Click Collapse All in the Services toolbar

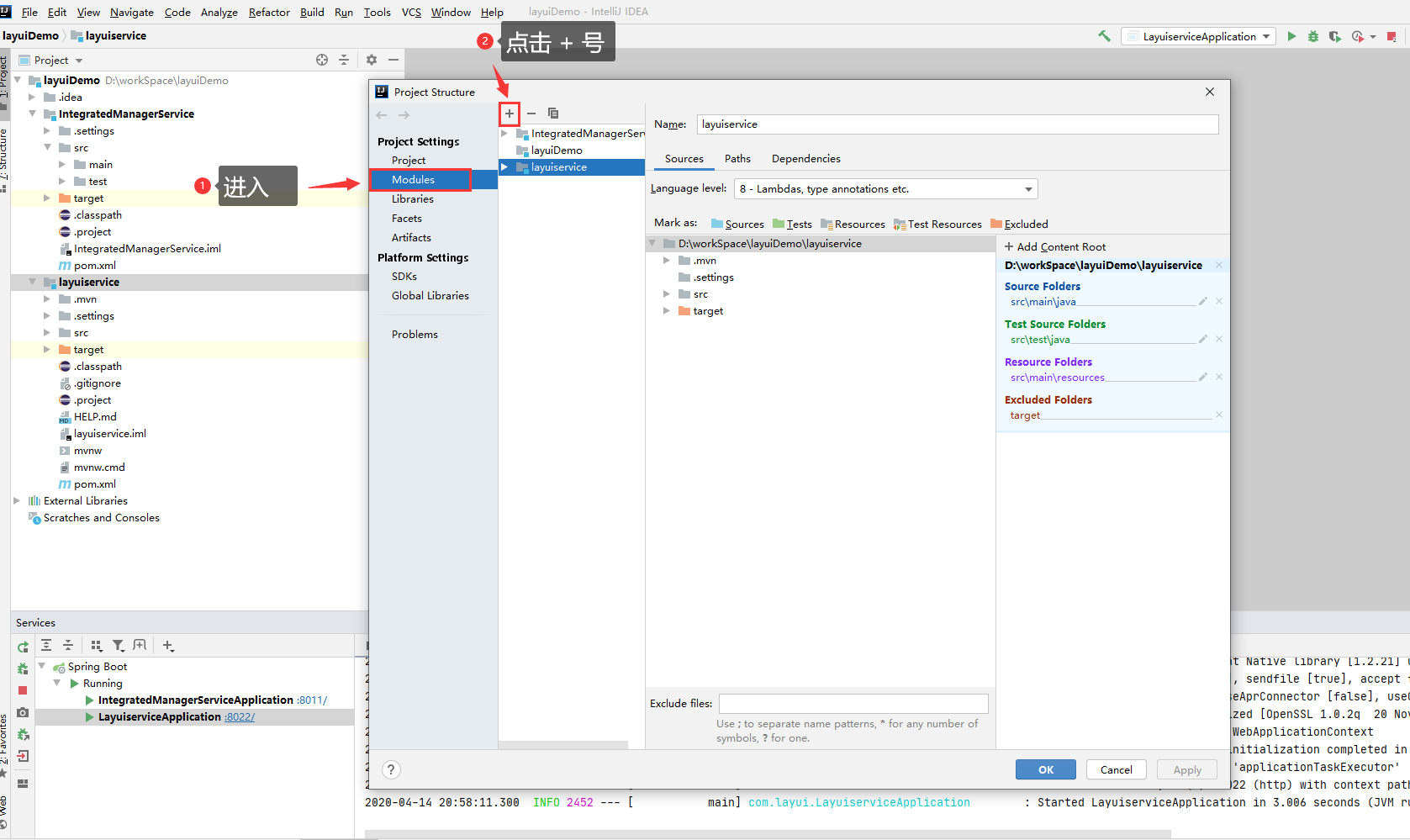click(x=68, y=645)
